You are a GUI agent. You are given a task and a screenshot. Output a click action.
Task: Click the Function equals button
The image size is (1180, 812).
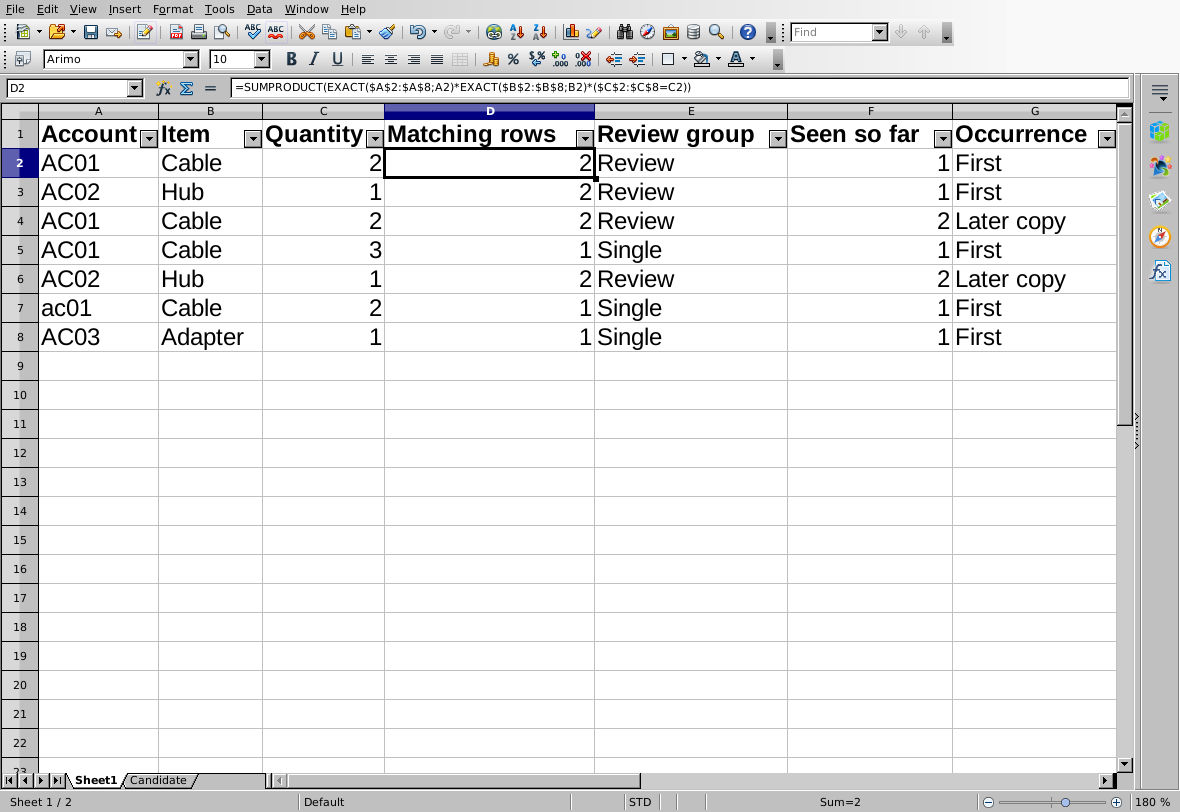click(x=210, y=88)
